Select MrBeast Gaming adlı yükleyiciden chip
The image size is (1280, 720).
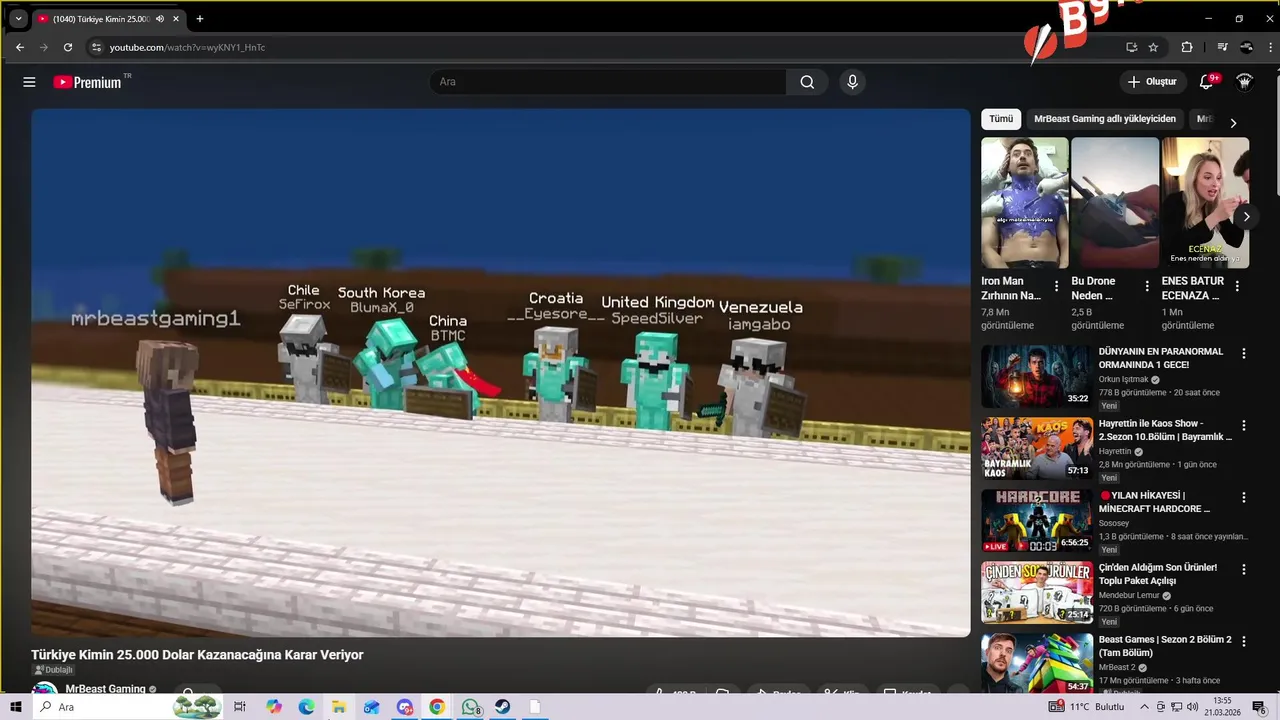pyautogui.click(x=1105, y=119)
